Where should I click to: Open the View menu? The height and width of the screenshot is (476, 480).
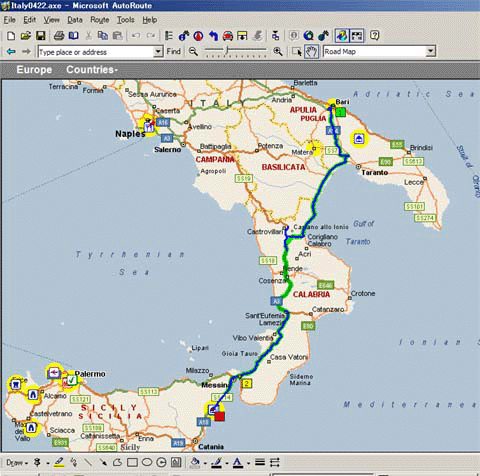click(51, 20)
